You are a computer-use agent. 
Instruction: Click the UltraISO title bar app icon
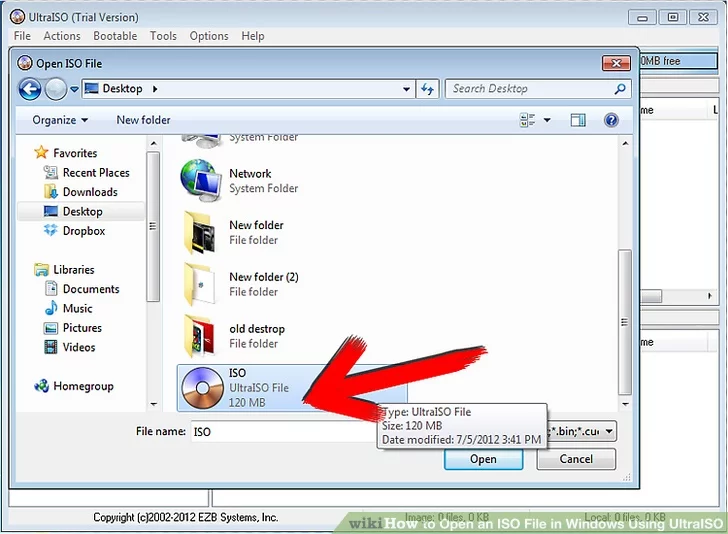pos(18,17)
